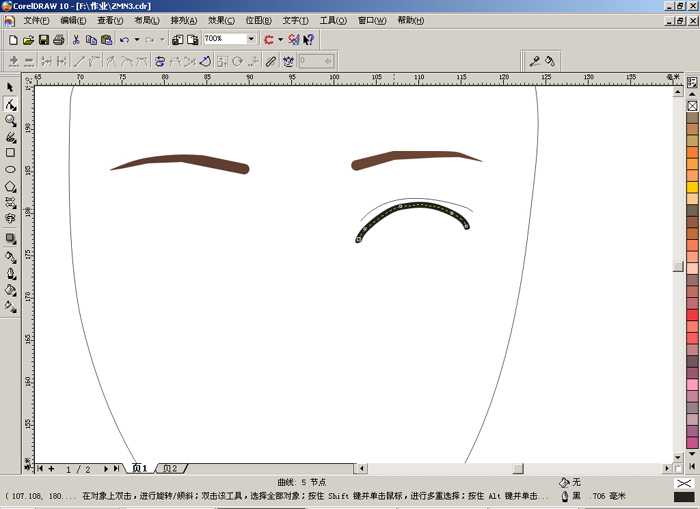Open the 700% zoom level dropdown
This screenshot has height=509, width=700.
[251, 39]
